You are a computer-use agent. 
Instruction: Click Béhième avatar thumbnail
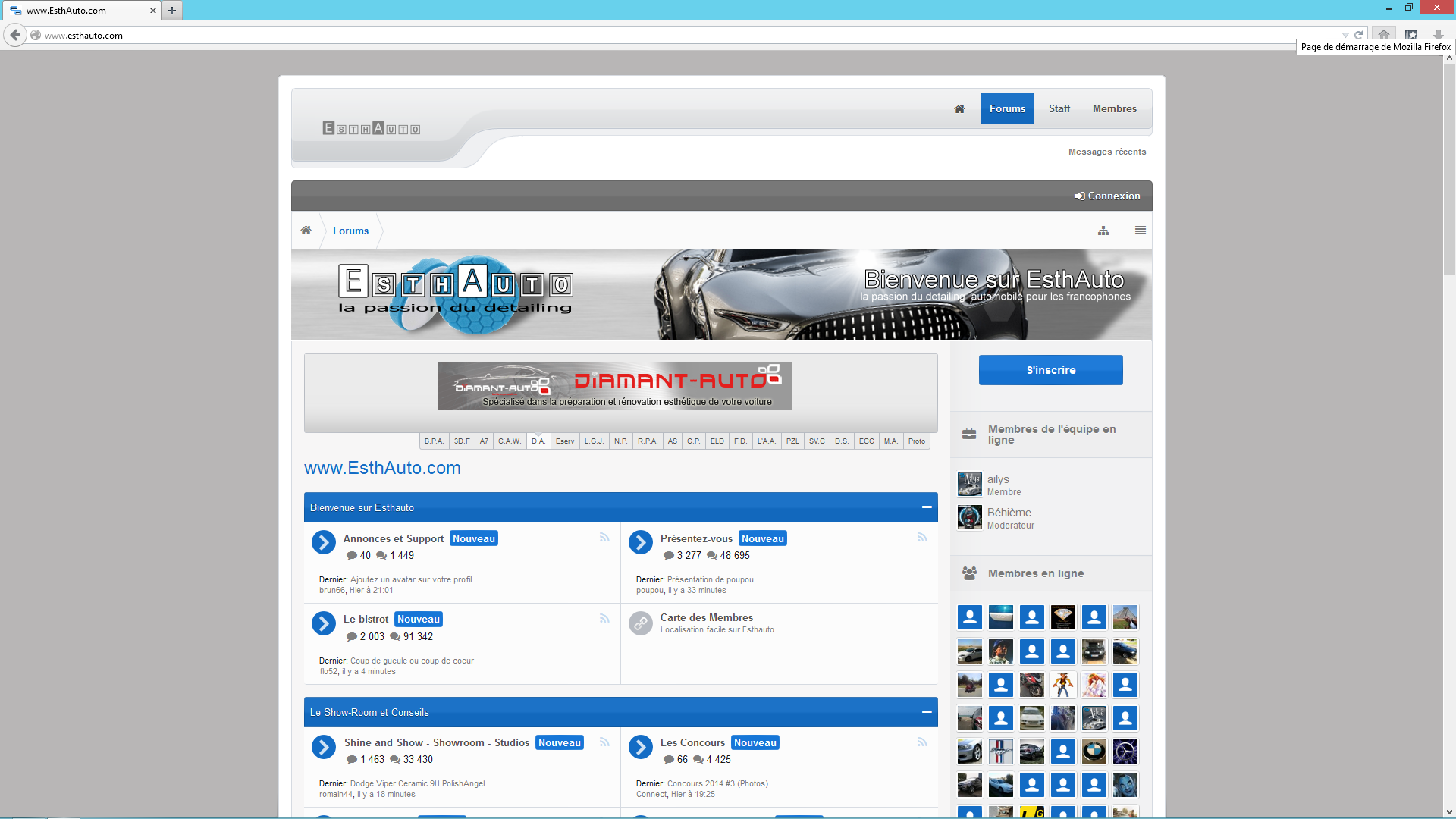[x=970, y=517]
